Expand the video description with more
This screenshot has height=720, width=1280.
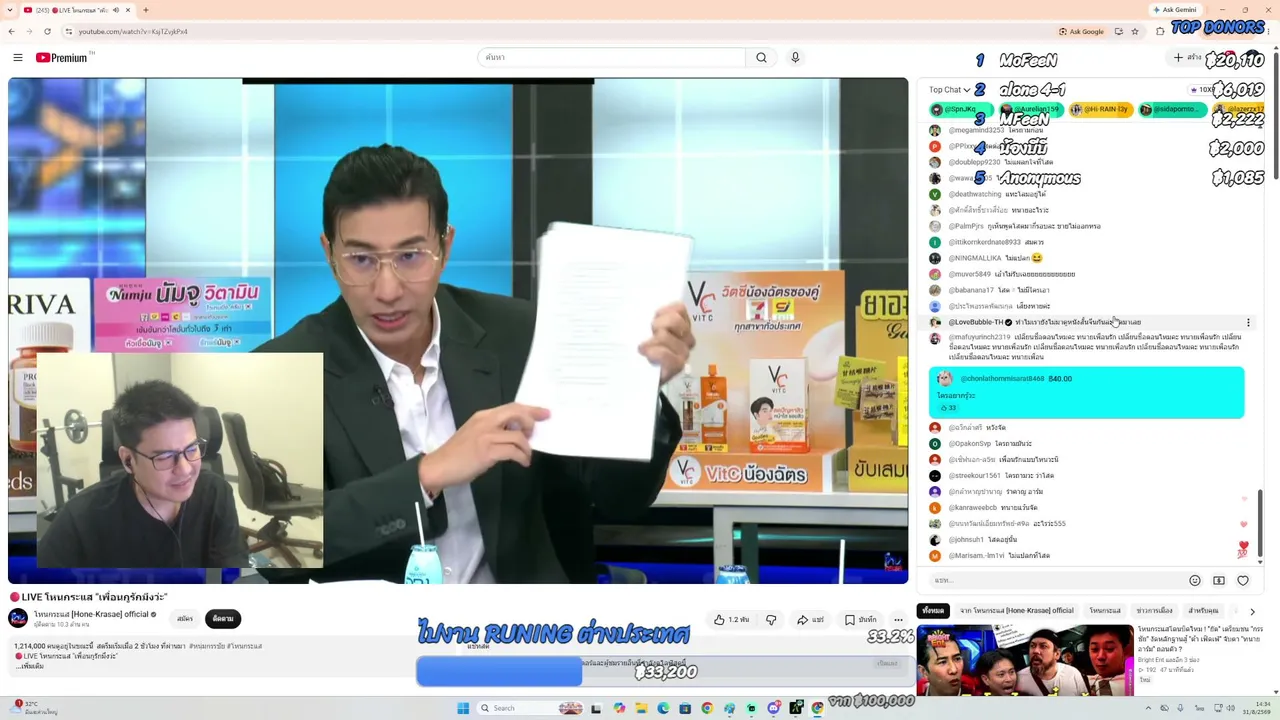click(x=31, y=666)
